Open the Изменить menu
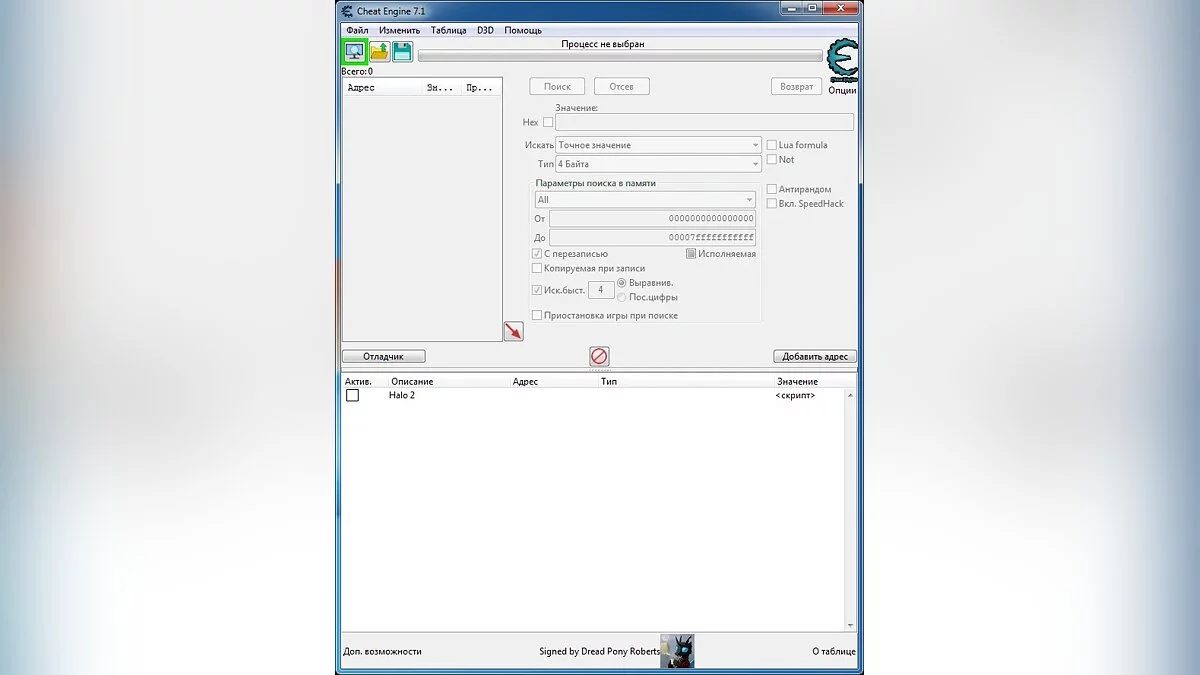The height and width of the screenshot is (675, 1200). [399, 30]
